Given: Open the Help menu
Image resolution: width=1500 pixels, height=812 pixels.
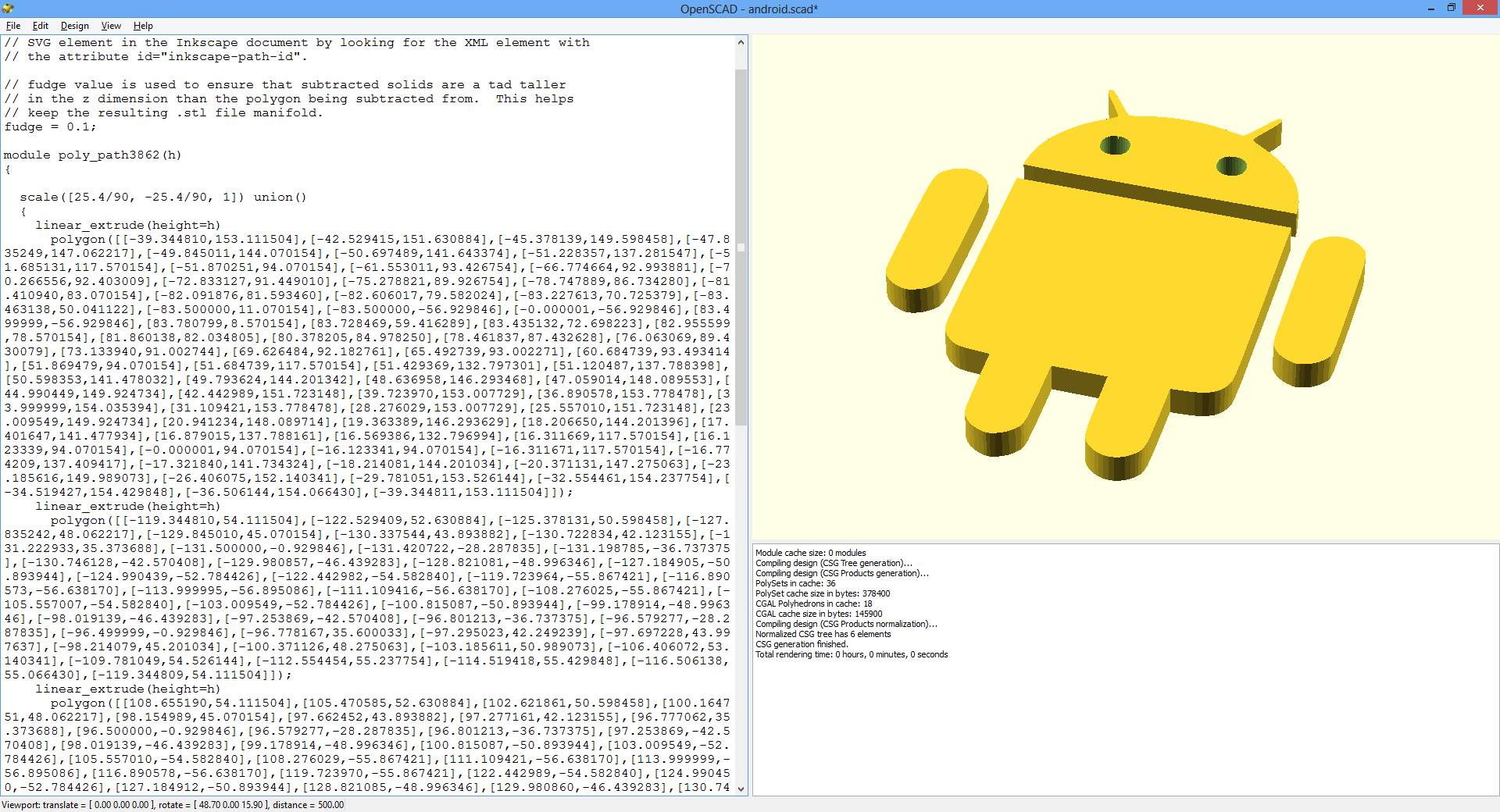Looking at the screenshot, I should point(143,26).
